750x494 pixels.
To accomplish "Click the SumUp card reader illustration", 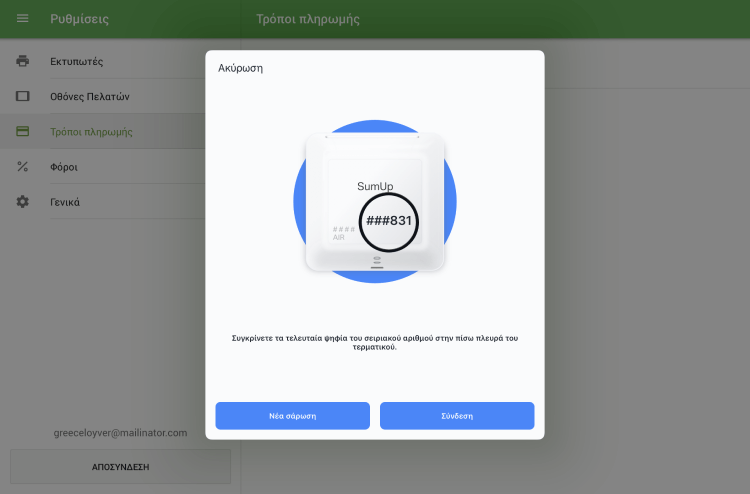I will click(x=375, y=201).
